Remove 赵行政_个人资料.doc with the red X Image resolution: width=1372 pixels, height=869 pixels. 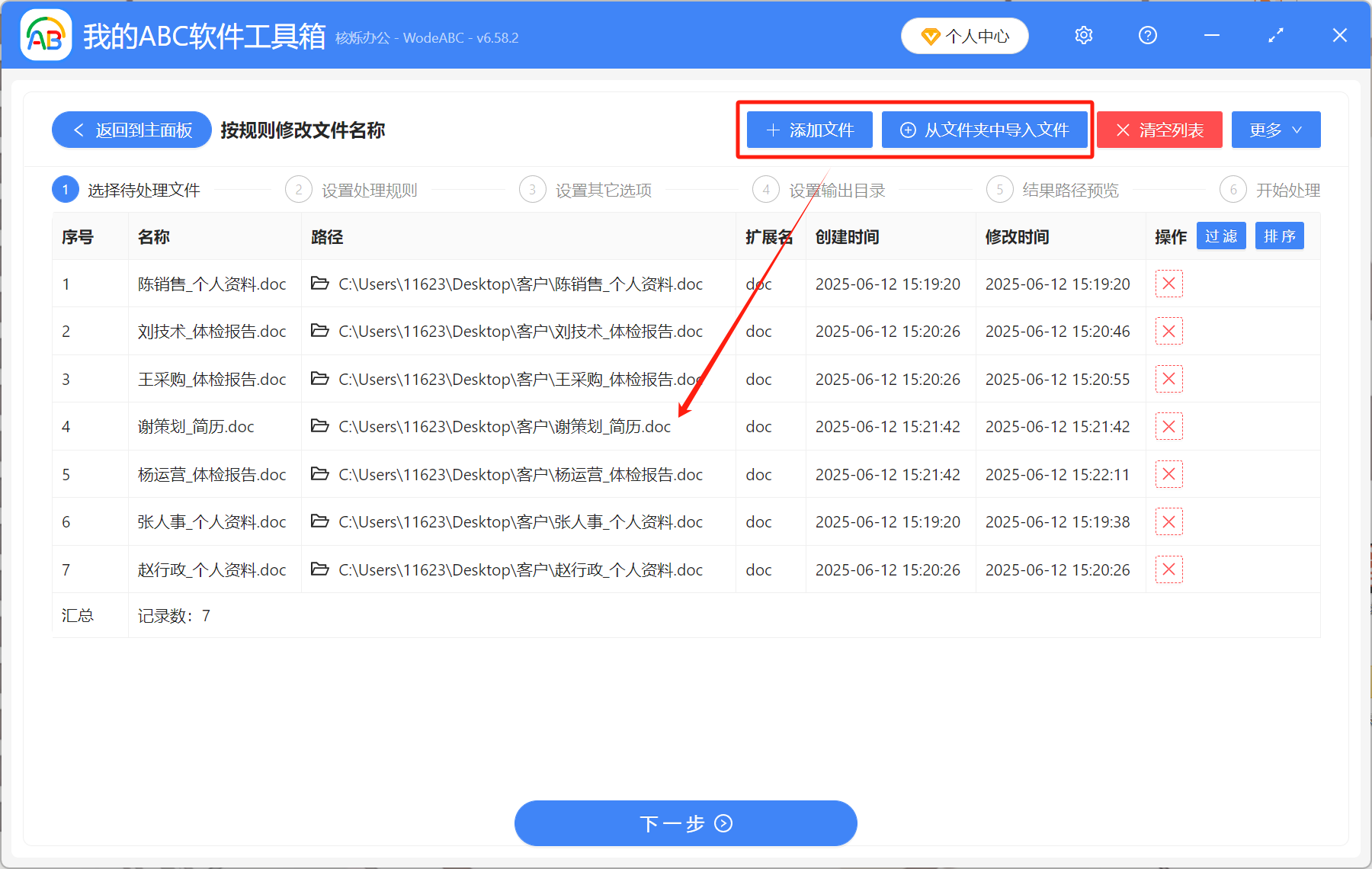(x=1168, y=569)
